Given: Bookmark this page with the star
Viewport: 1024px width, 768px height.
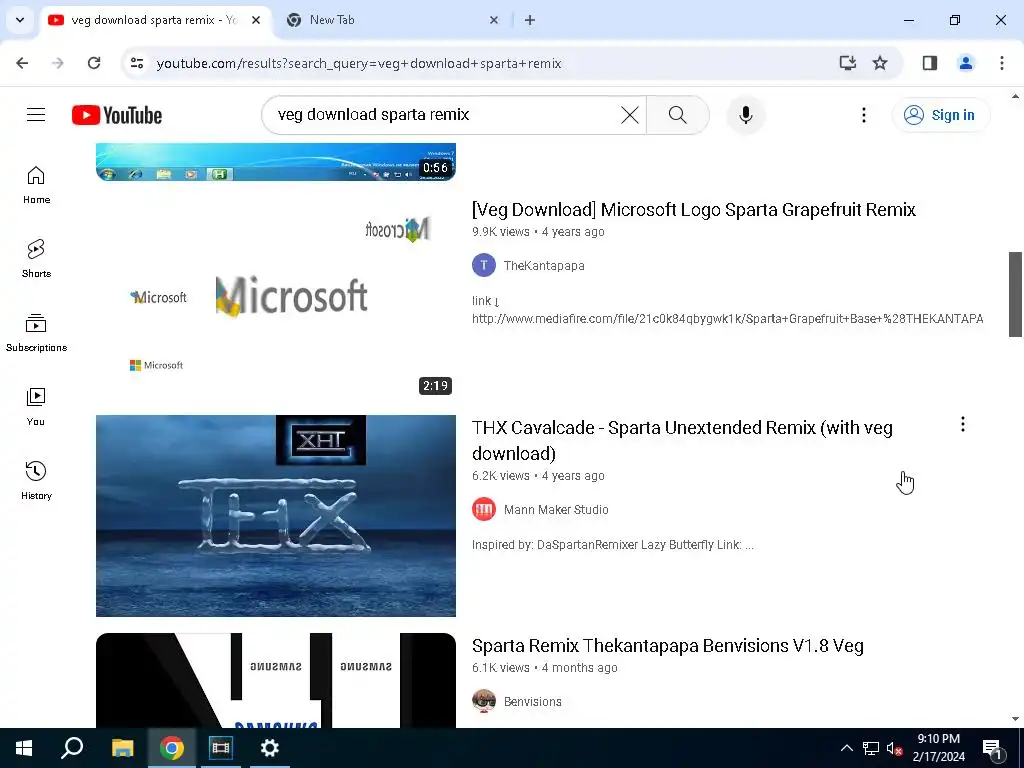Looking at the screenshot, I should [880, 63].
